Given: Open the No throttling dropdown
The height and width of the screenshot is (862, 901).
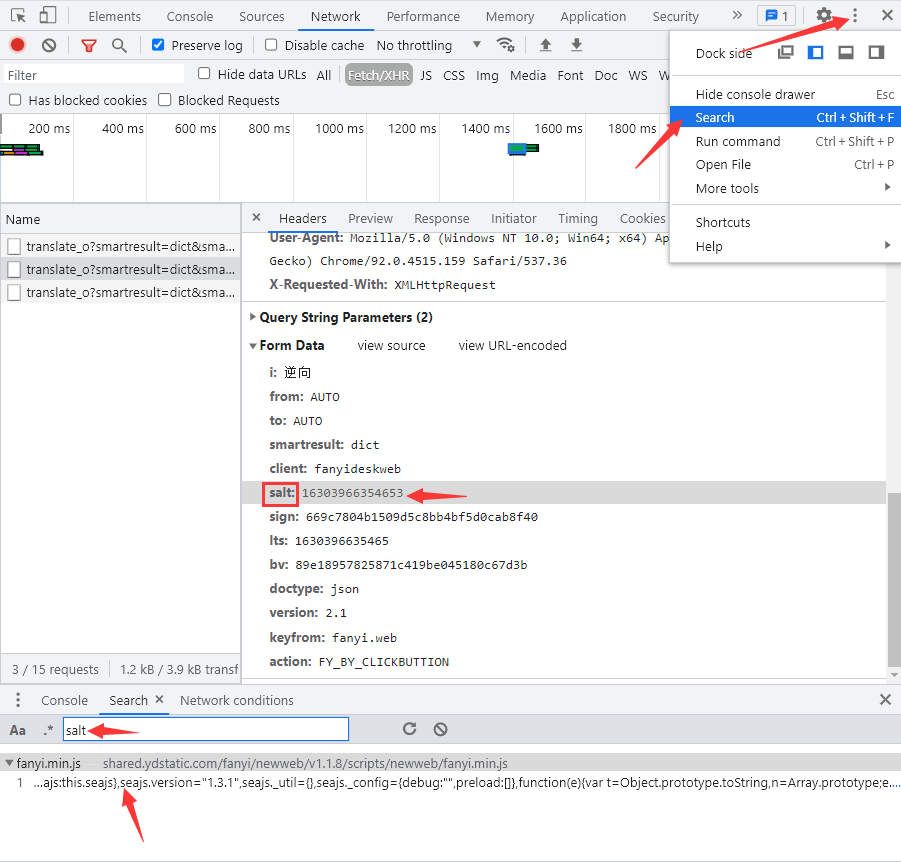Looking at the screenshot, I should [x=428, y=45].
